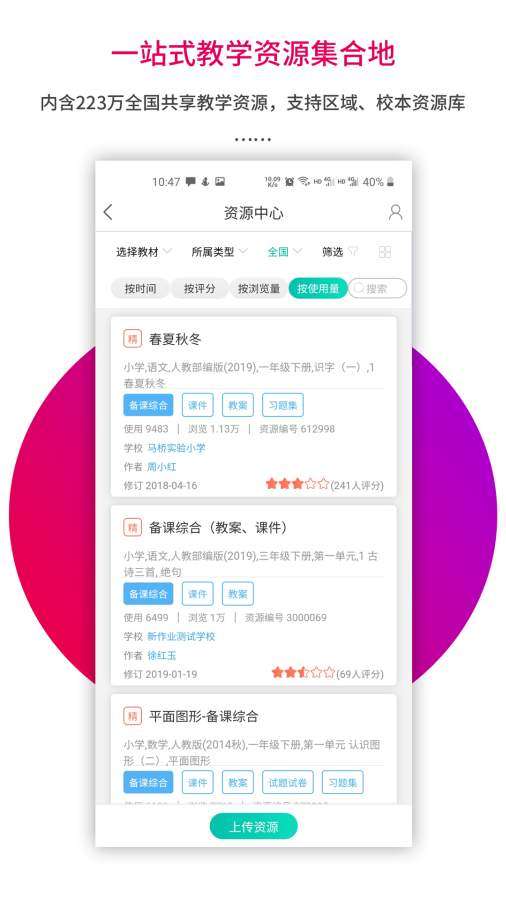Expand the 所属类型 dropdown
This screenshot has height=900, width=506.
coord(219,251)
